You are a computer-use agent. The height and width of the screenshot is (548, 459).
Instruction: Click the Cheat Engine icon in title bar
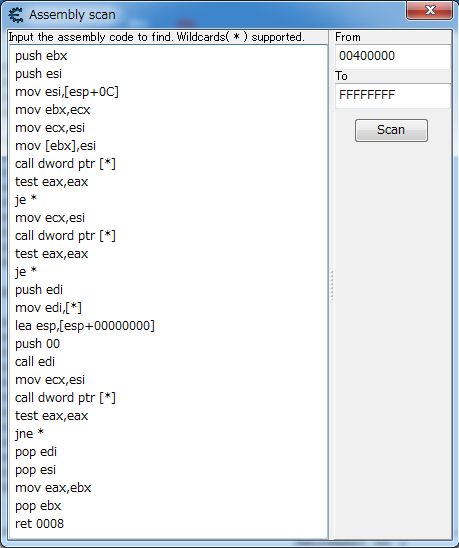[x=15, y=15]
